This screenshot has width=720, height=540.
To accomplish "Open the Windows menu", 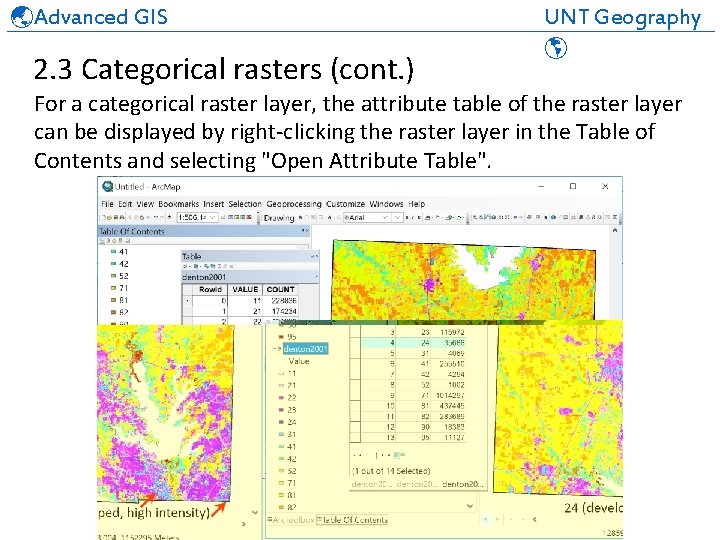I will (386, 204).
